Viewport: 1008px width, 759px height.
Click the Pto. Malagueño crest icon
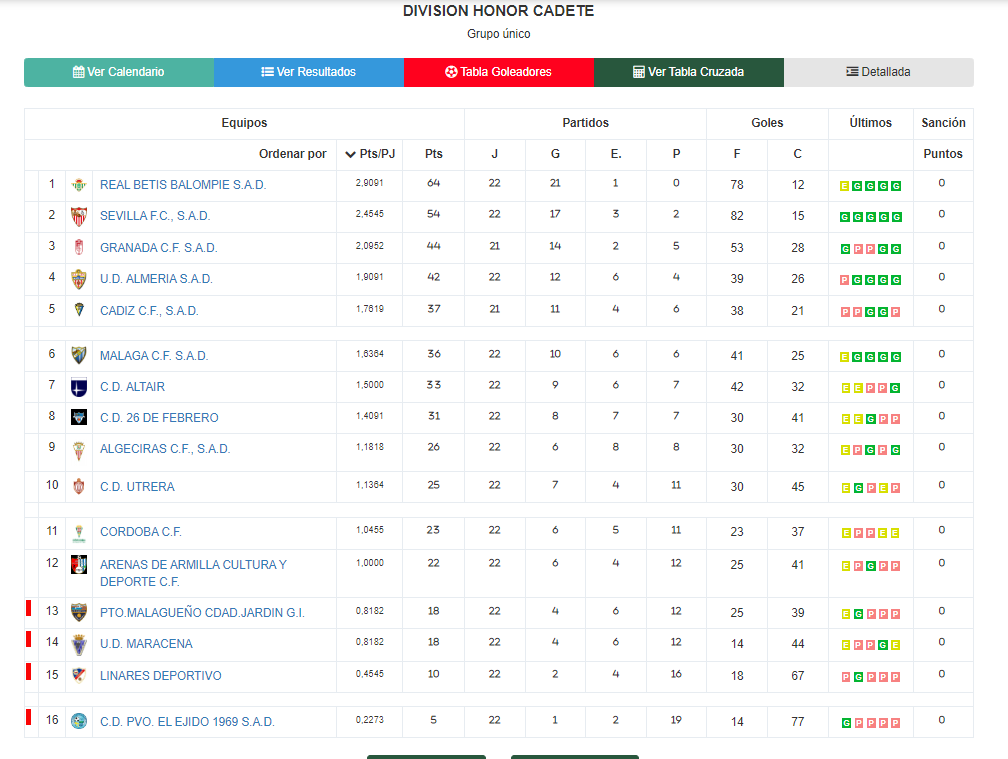tap(79, 612)
